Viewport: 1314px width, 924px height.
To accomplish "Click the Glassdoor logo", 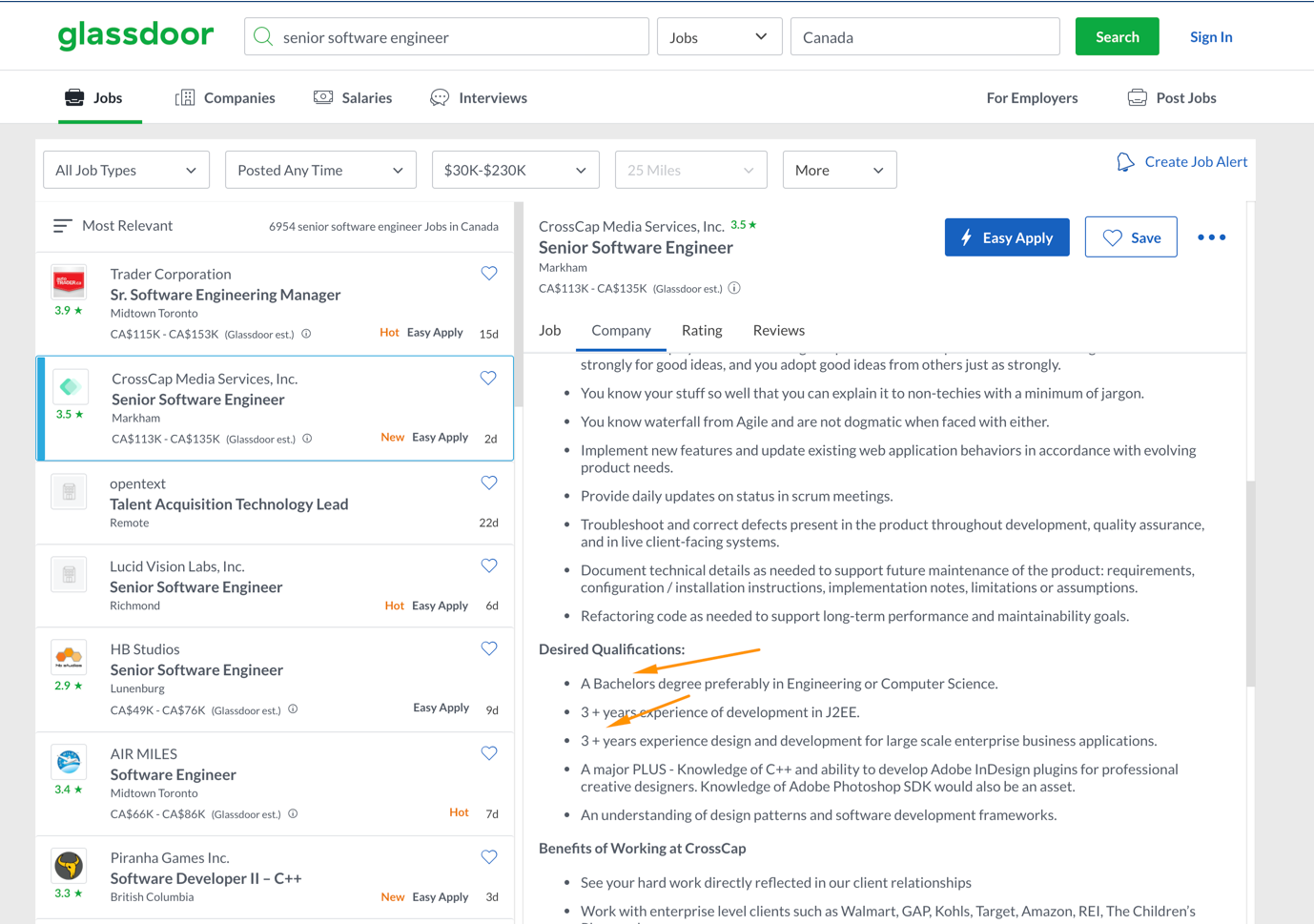I will point(136,35).
